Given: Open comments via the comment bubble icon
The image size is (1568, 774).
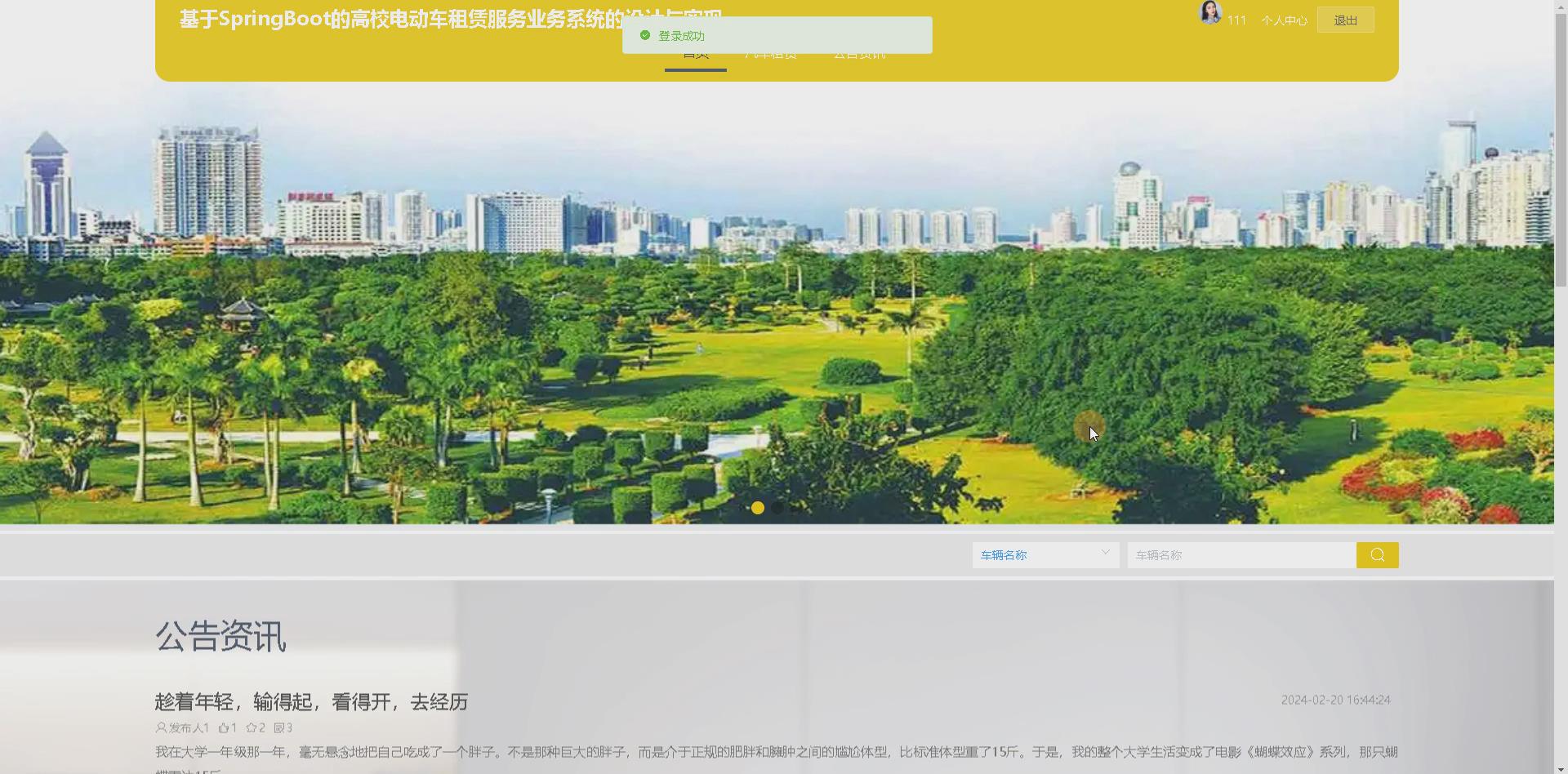Looking at the screenshot, I should (278, 727).
